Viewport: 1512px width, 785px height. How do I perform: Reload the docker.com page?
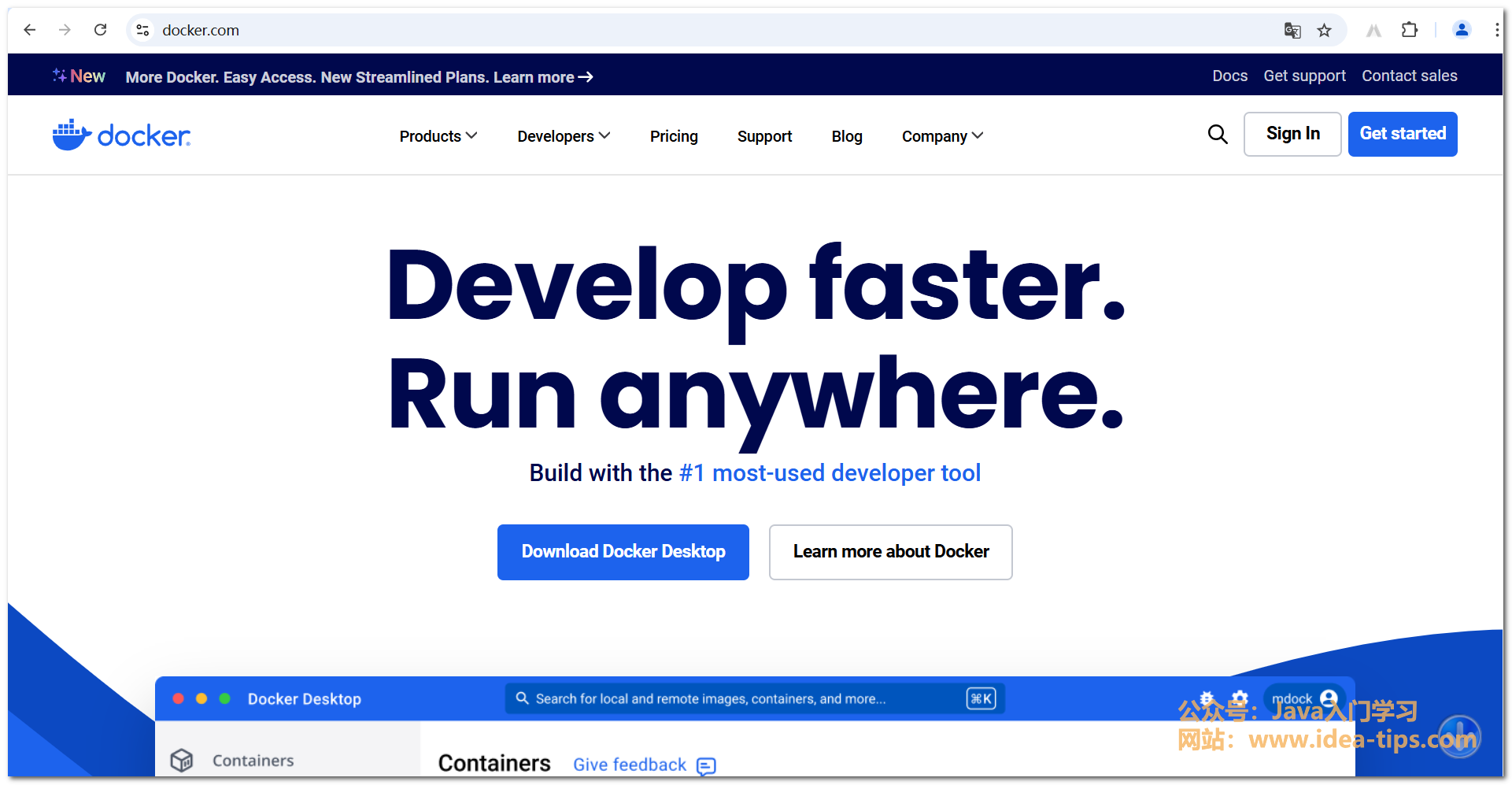(x=100, y=30)
